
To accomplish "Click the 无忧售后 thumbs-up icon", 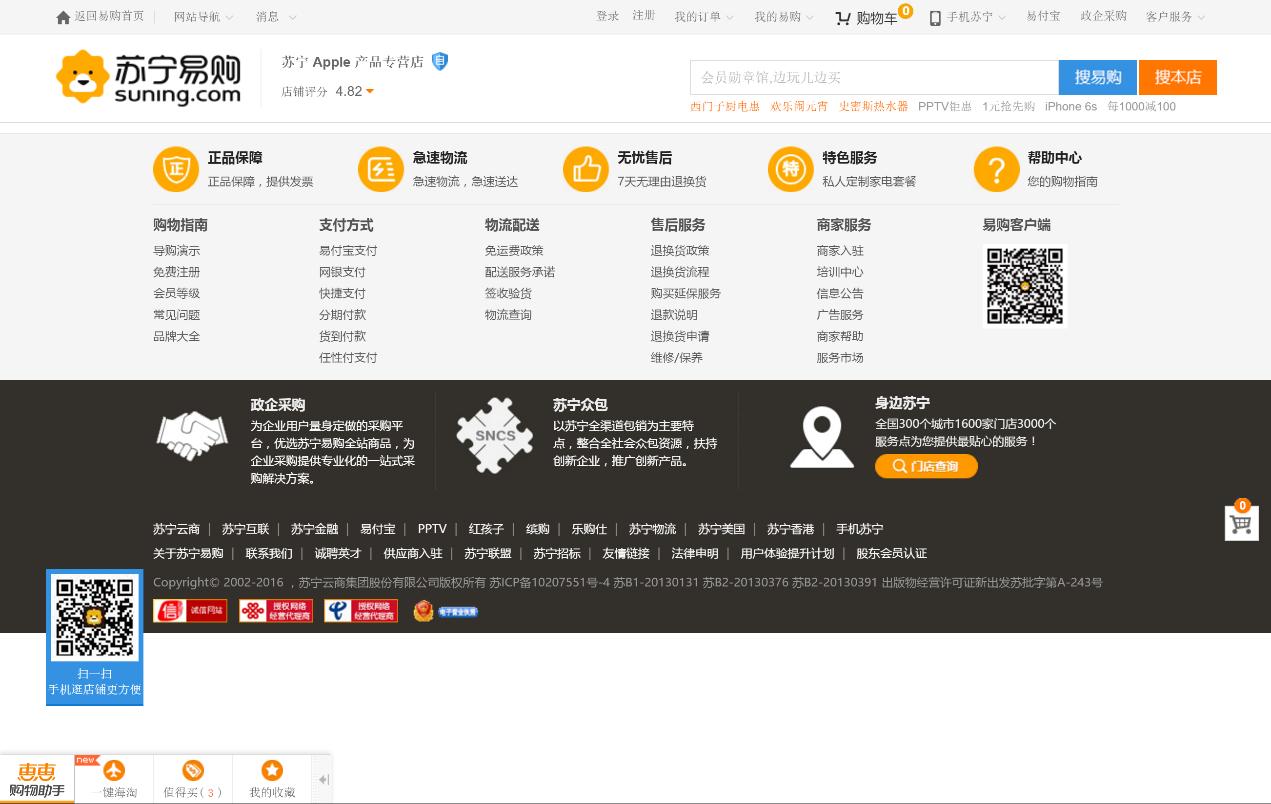I will coord(586,169).
